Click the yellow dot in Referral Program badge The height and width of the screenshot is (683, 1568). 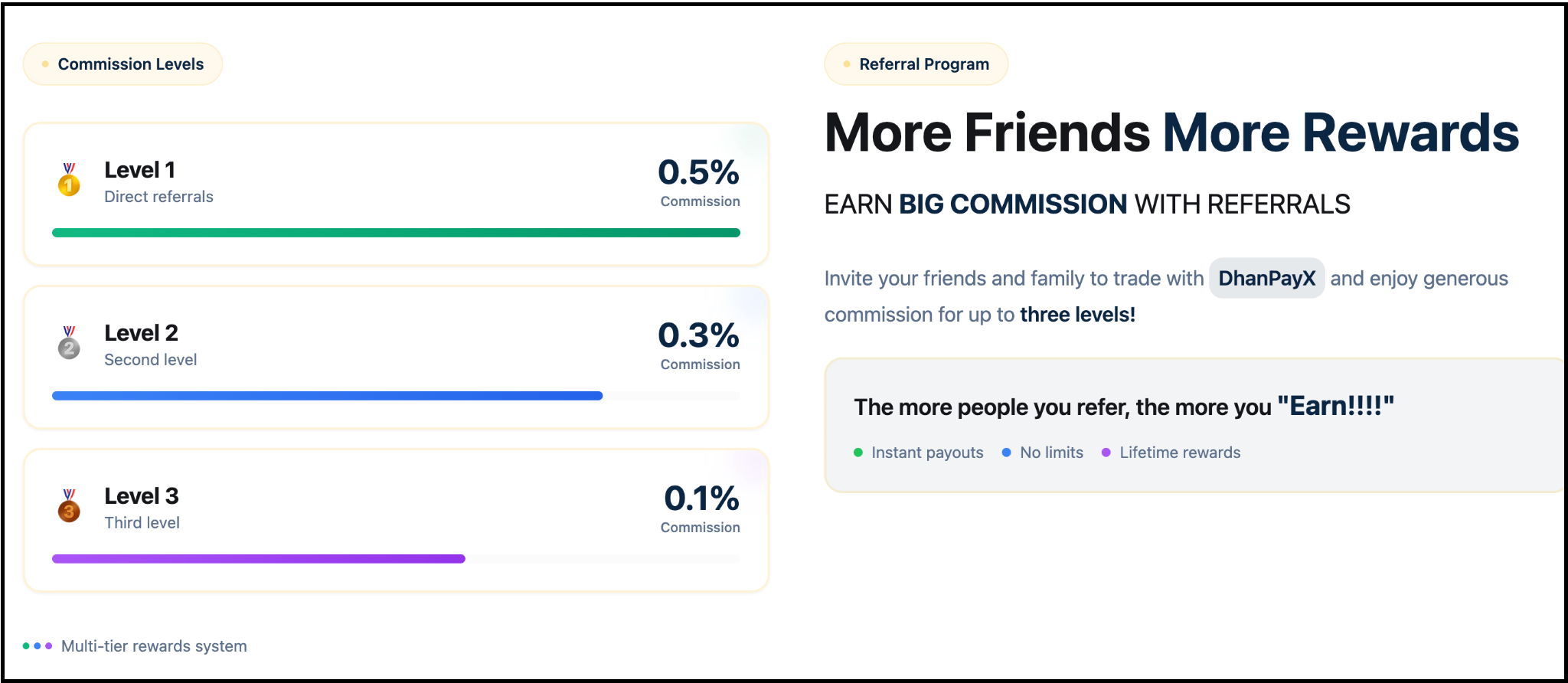(847, 64)
